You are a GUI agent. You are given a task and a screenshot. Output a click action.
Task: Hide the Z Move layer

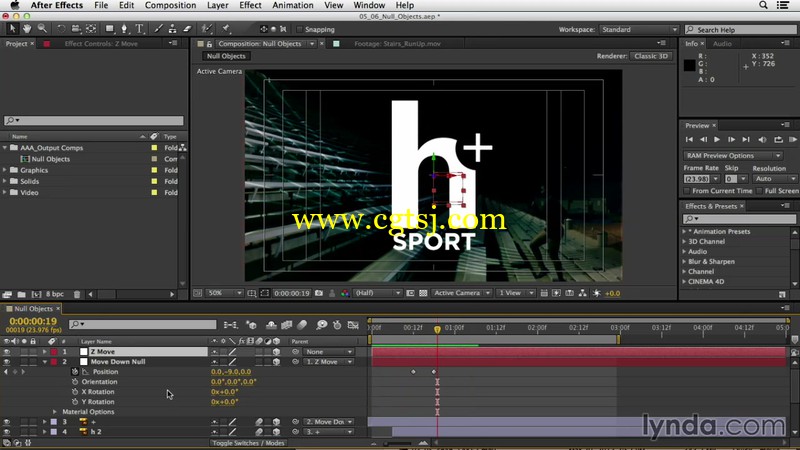(7, 352)
